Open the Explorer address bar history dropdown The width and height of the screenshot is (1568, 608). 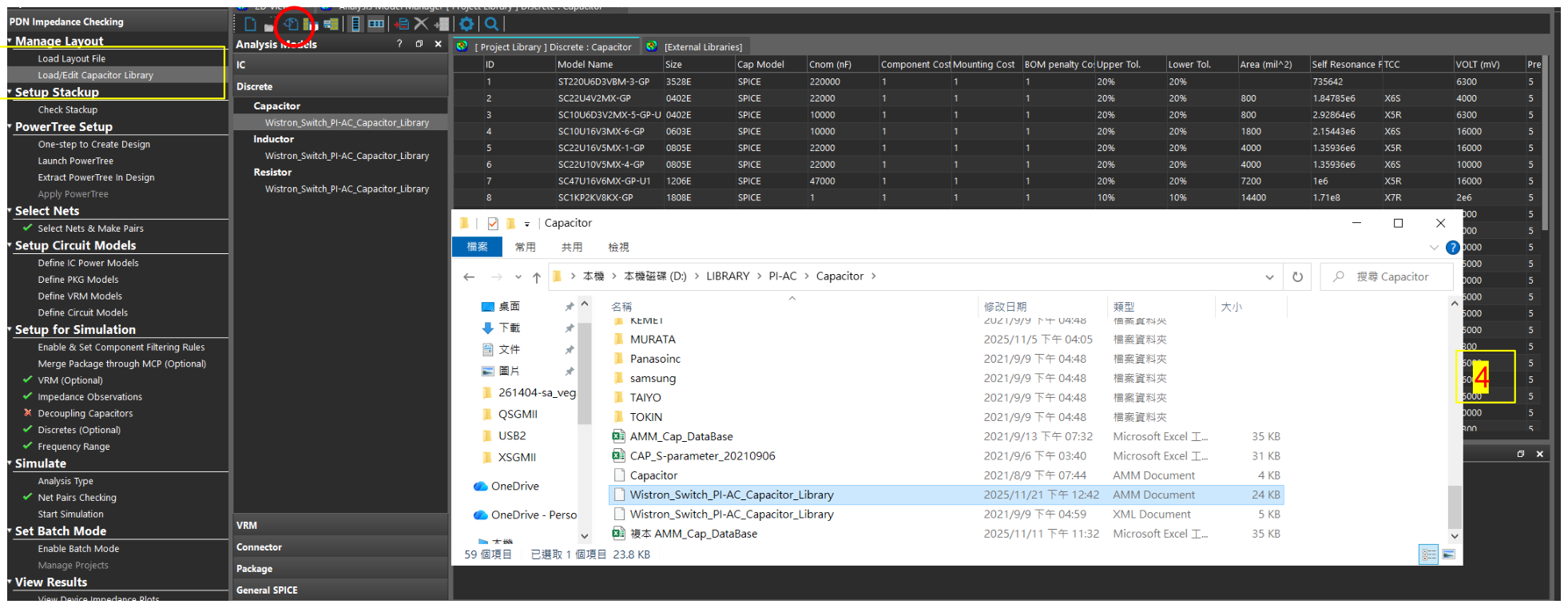click(x=1269, y=276)
